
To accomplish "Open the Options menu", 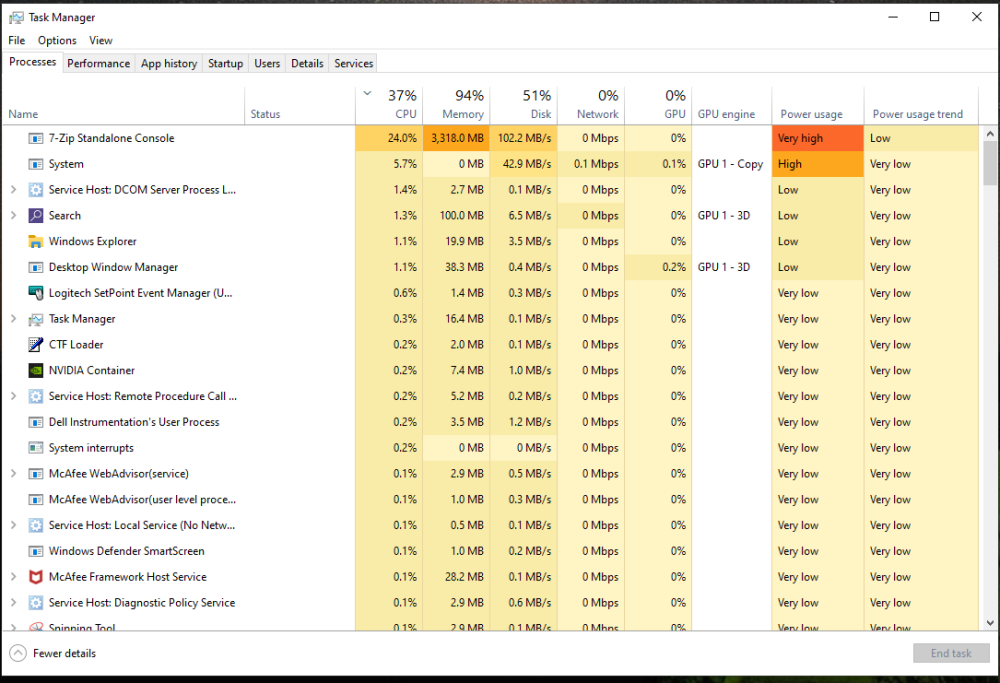I will (x=56, y=40).
